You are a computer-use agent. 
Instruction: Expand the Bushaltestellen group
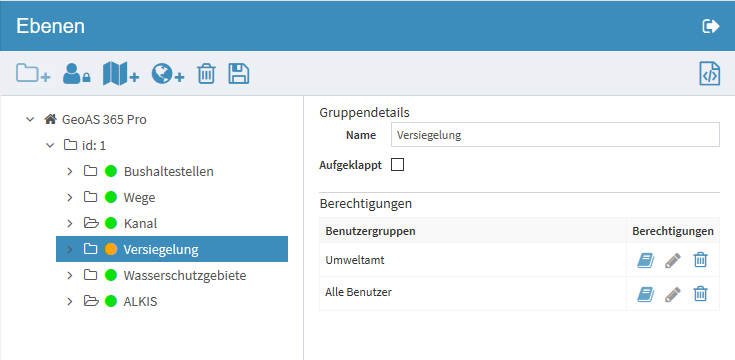tap(70, 172)
